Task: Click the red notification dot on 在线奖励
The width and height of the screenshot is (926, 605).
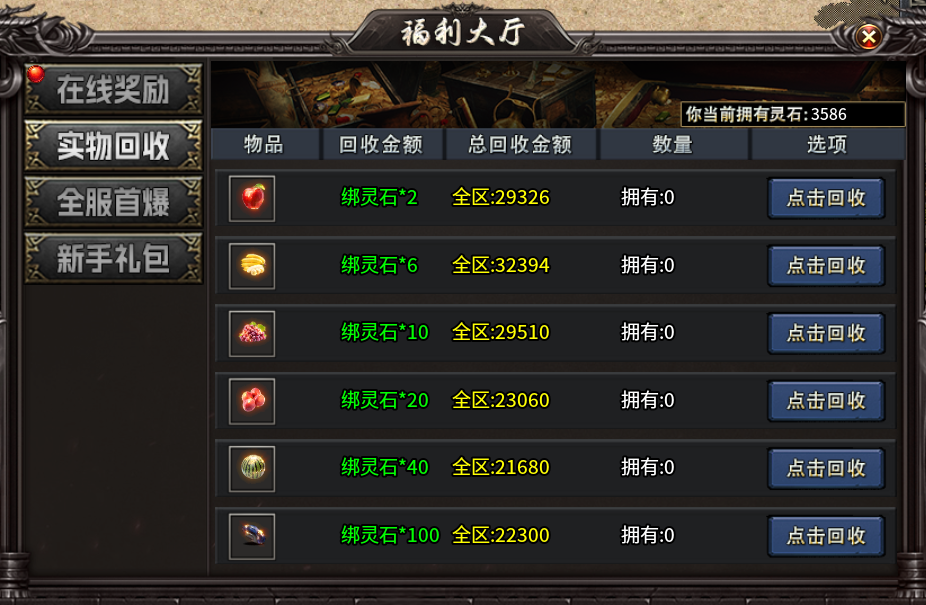Action: coord(36,74)
